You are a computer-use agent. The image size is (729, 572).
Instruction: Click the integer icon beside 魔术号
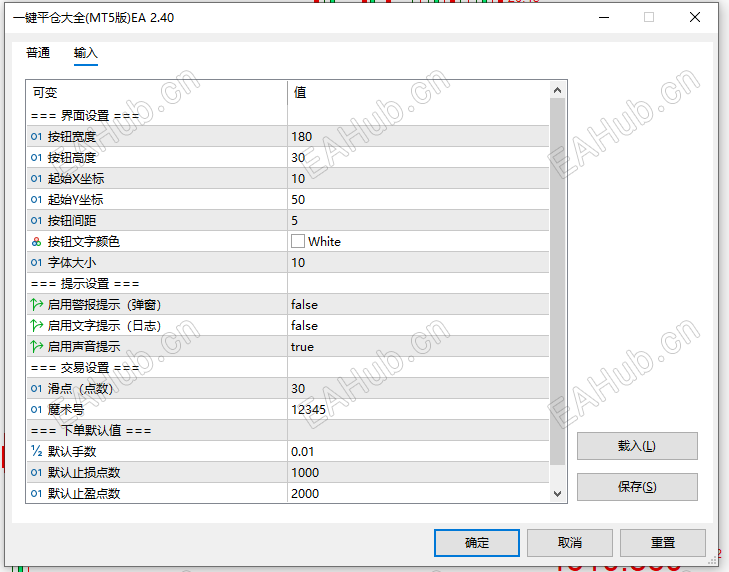click(x=36, y=410)
